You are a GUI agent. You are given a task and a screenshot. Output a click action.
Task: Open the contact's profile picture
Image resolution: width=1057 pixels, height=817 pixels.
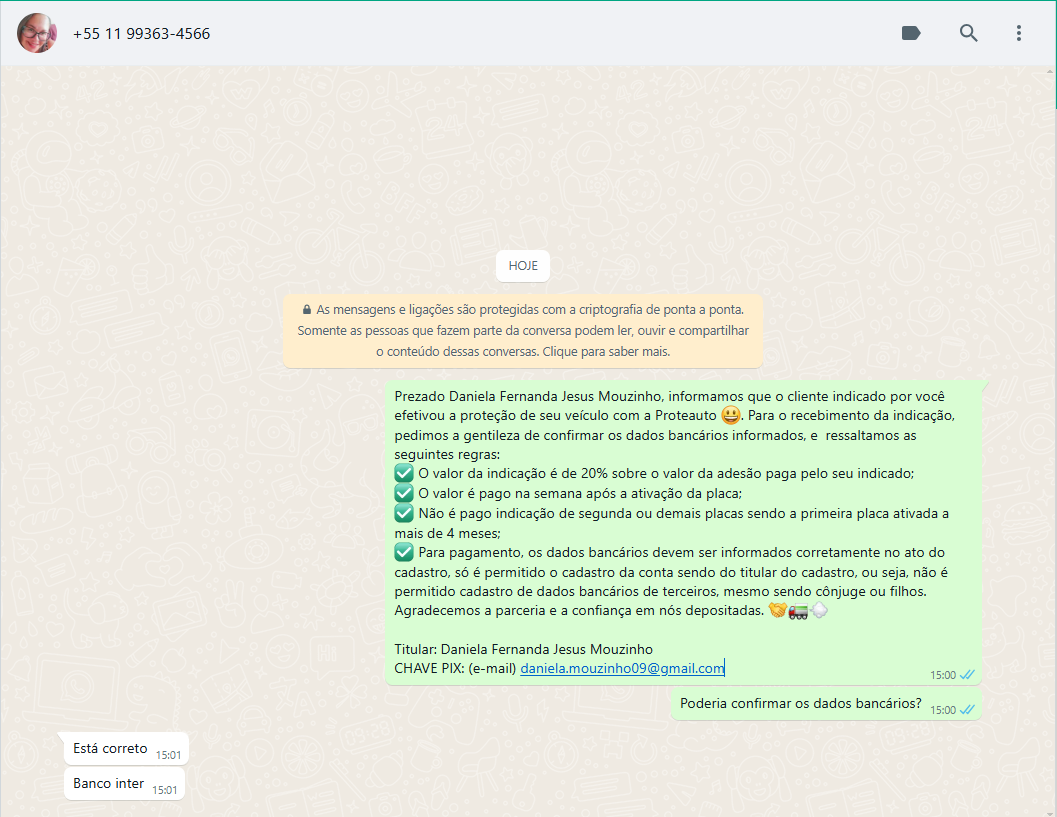pos(37,33)
